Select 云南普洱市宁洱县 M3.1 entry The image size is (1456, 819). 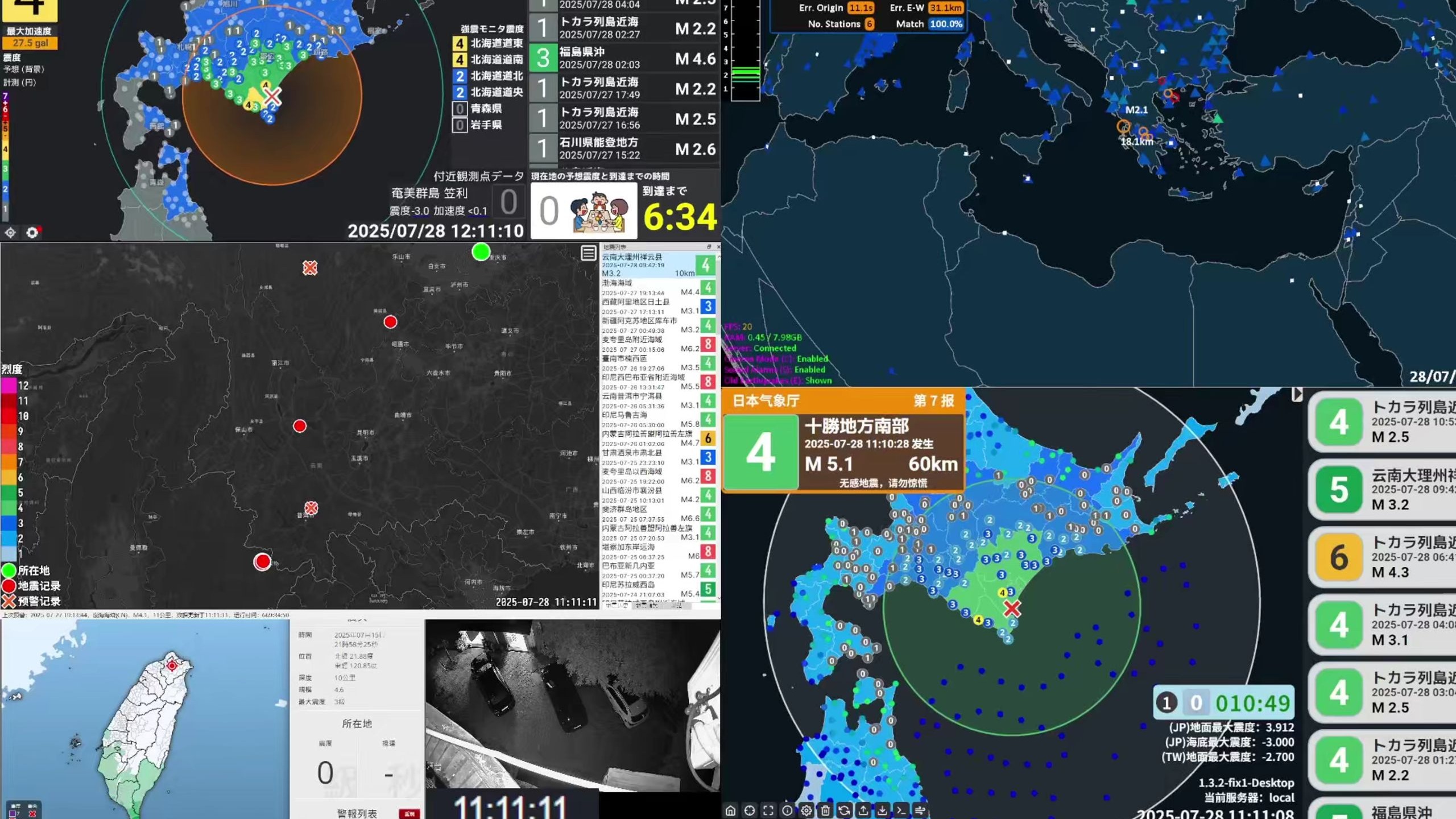click(x=658, y=400)
